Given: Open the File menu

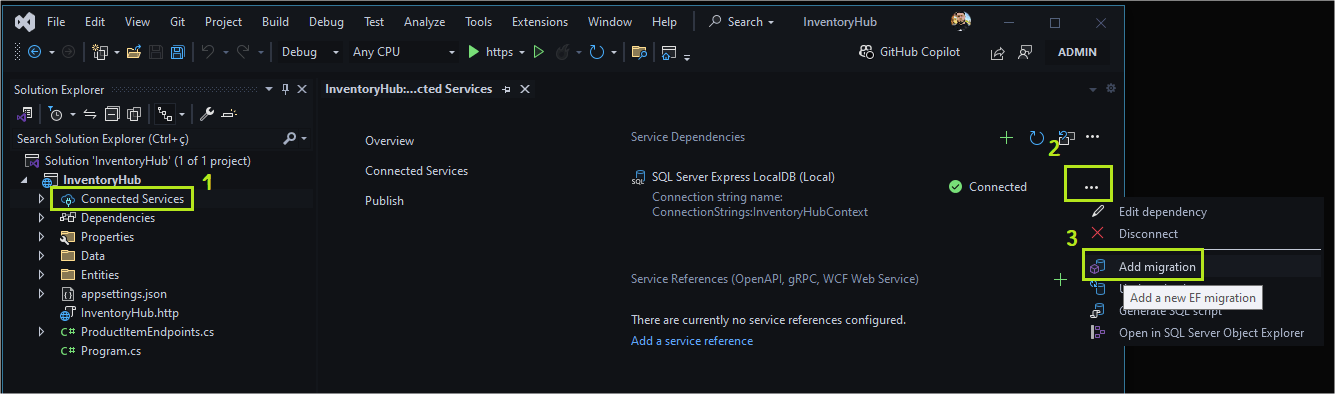Looking at the screenshot, I should tap(56, 22).
